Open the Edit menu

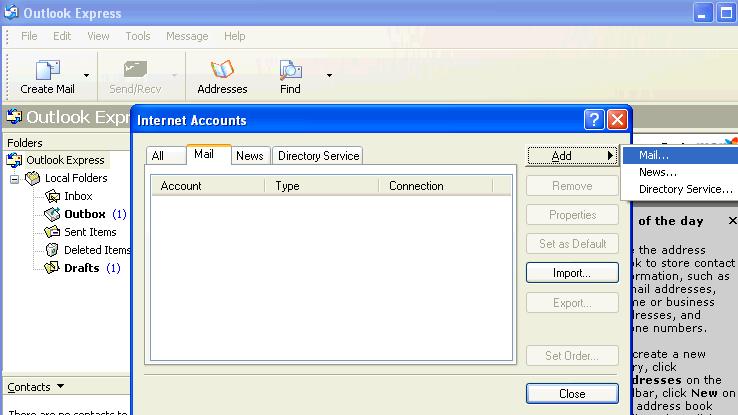[x=62, y=36]
